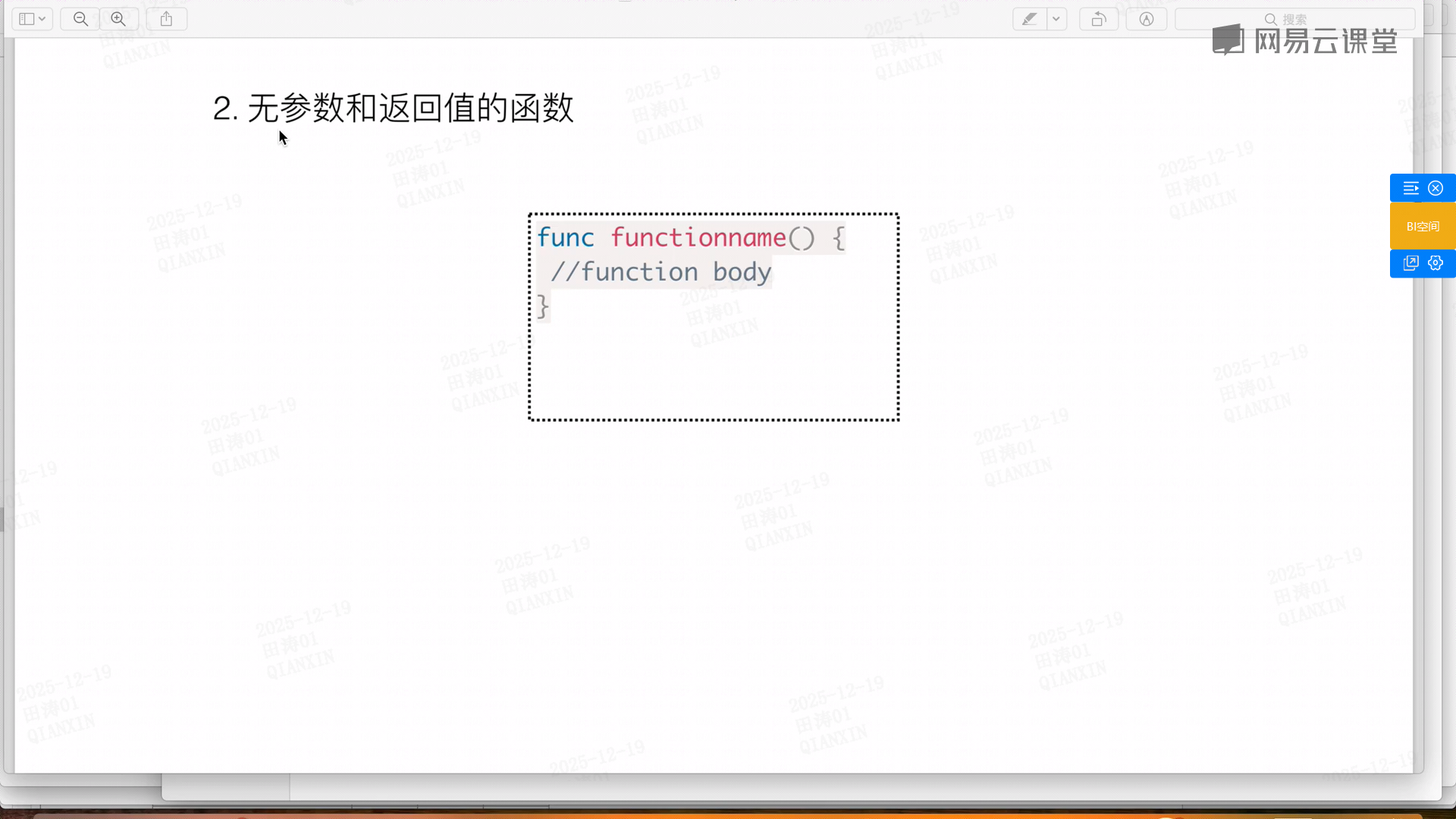Select the highlight pen tool
1456x819 pixels.
click(1029, 19)
